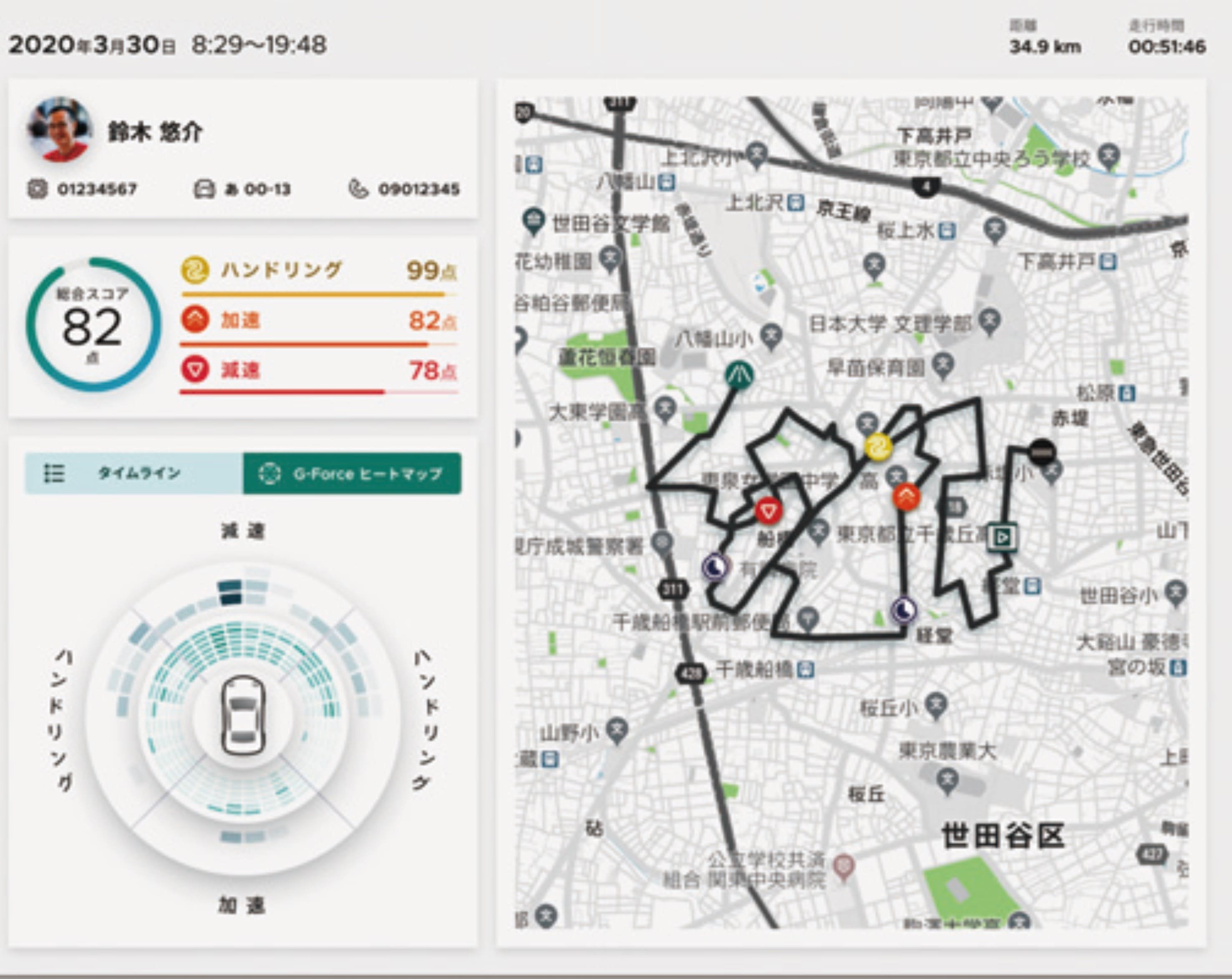Click the black route end marker
This screenshot has height=979, width=1232.
1042,452
